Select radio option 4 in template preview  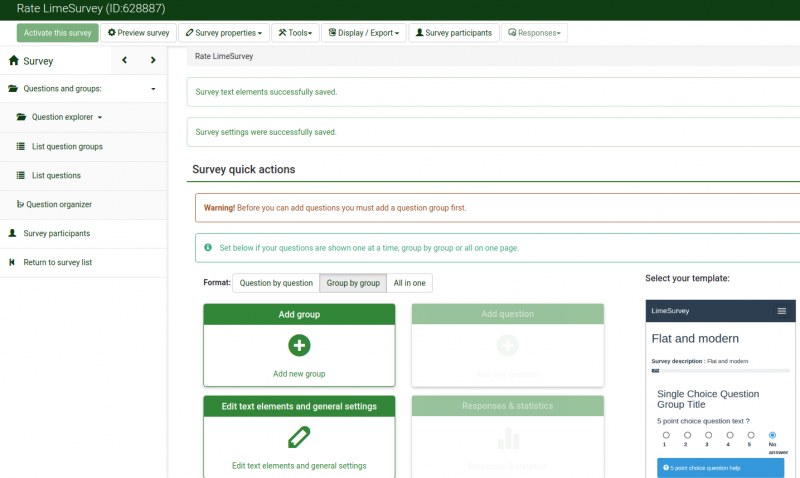(730, 435)
